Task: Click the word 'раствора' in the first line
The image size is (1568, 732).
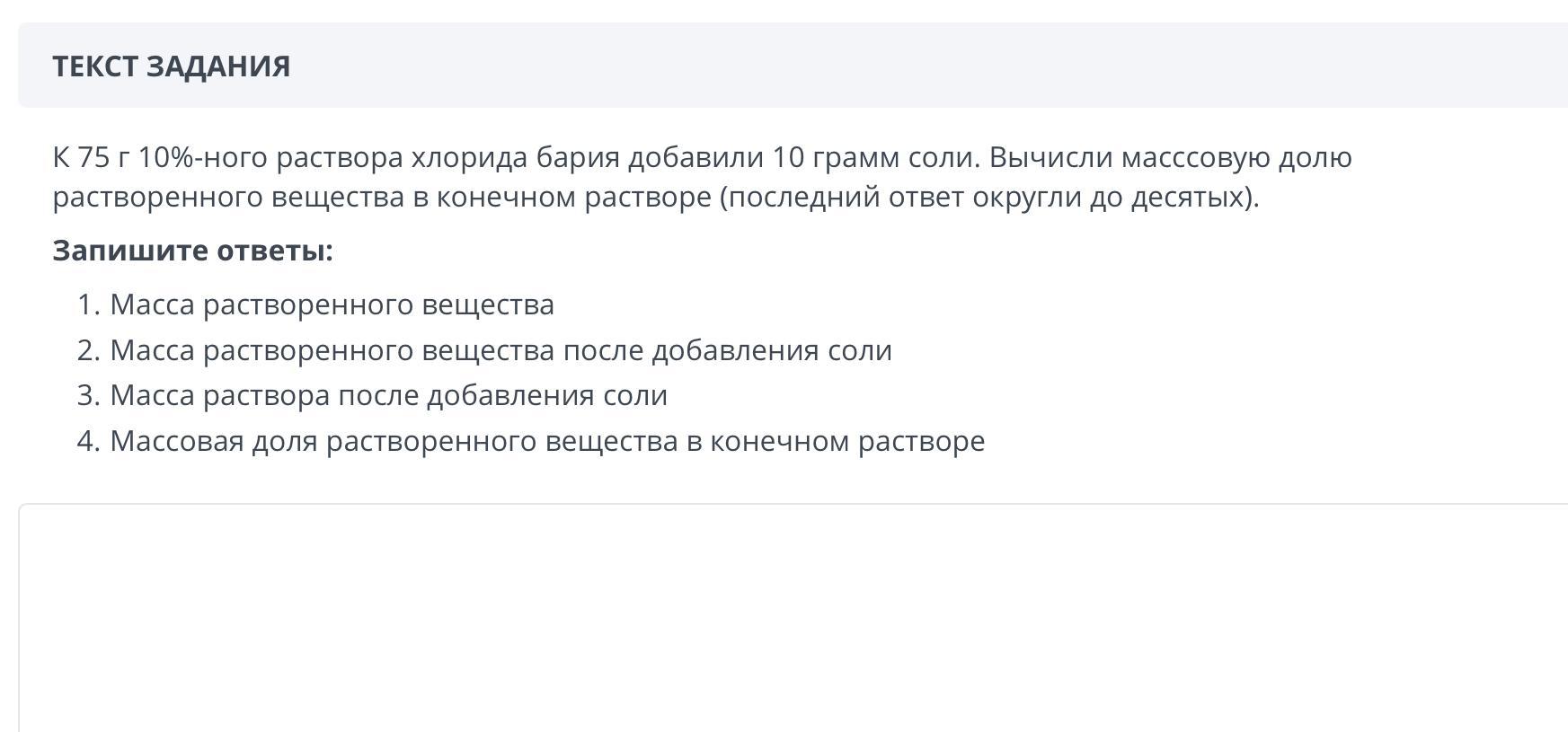Action: [x=340, y=157]
